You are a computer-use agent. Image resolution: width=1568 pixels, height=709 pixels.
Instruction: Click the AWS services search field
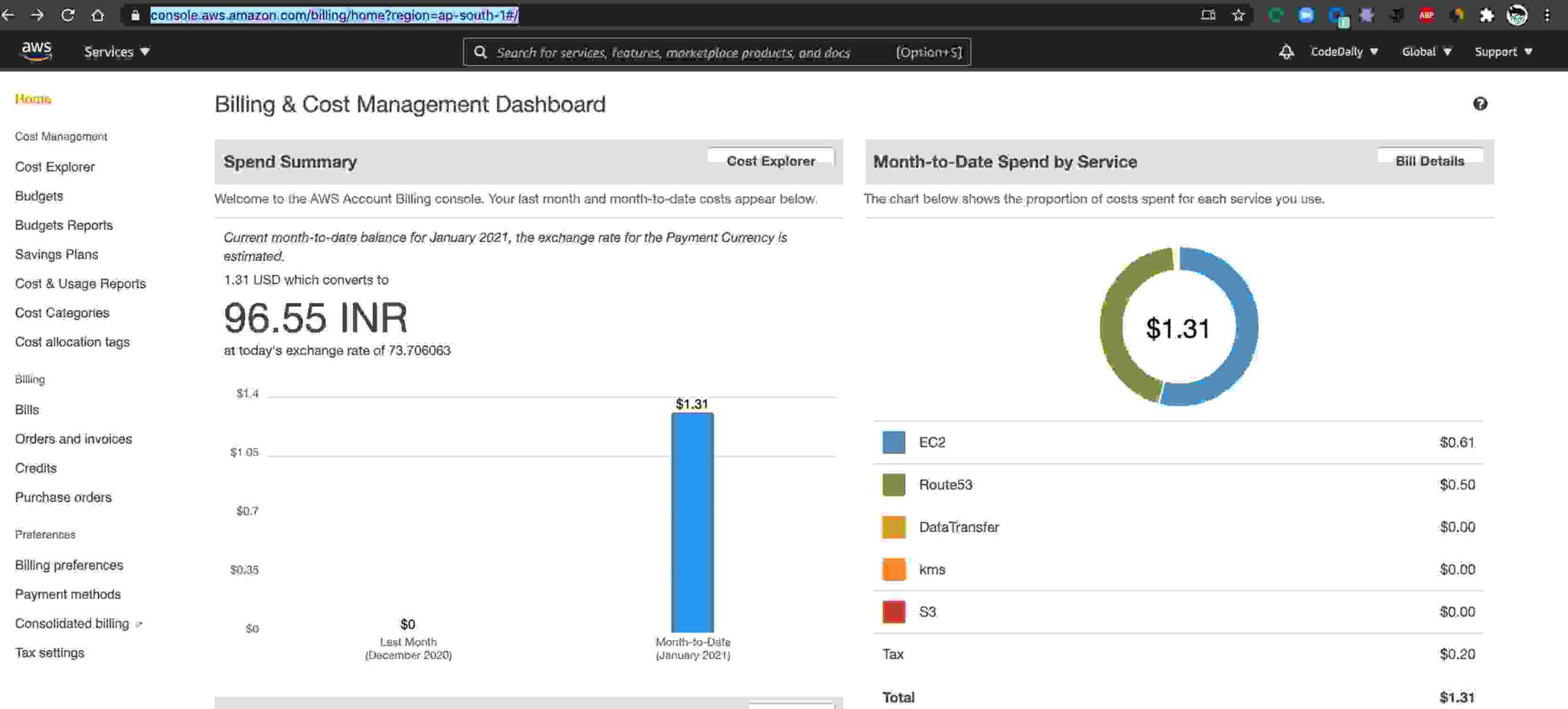[x=717, y=52]
